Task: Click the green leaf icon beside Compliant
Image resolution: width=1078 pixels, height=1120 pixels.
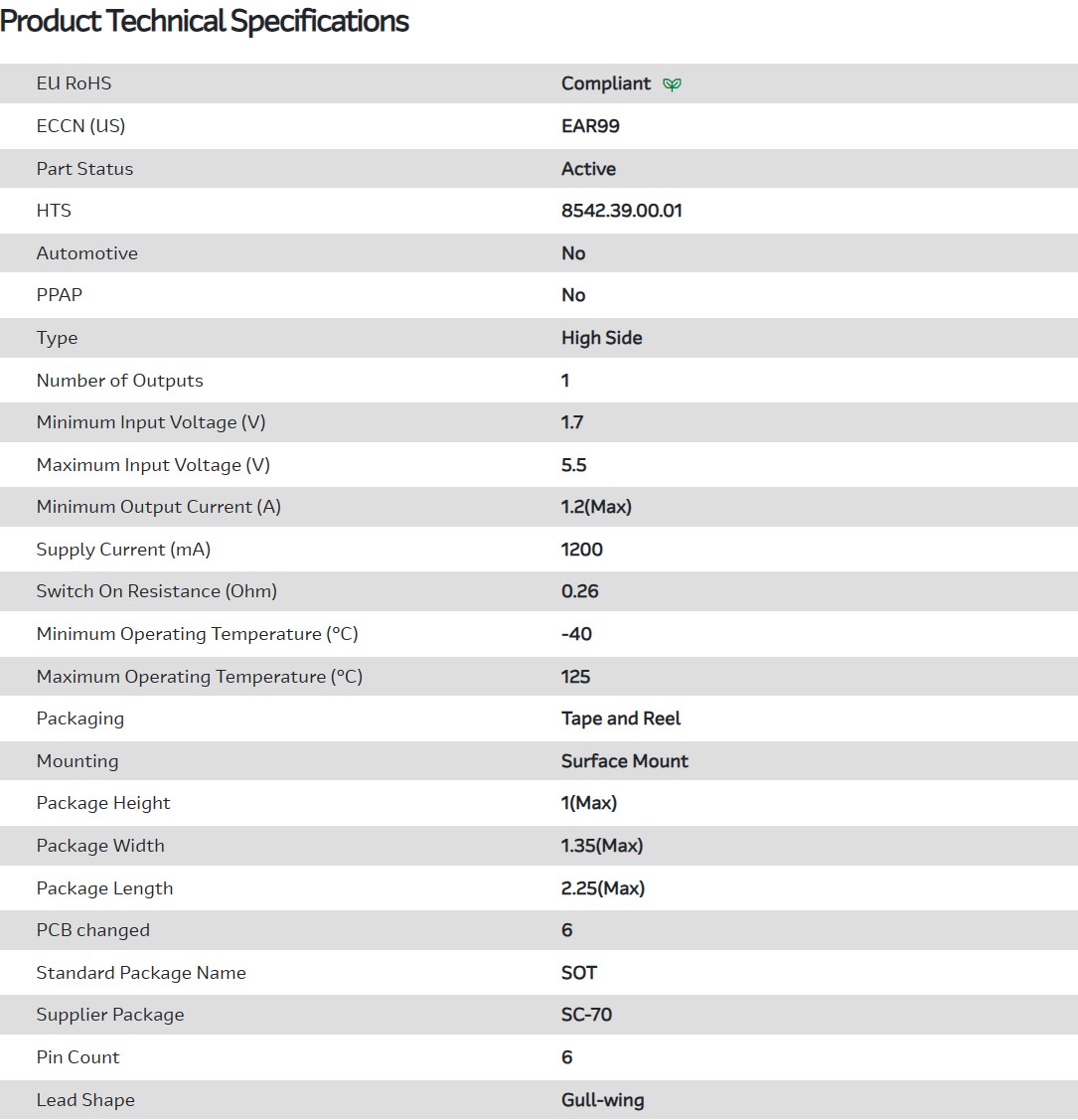Action: pos(673,84)
